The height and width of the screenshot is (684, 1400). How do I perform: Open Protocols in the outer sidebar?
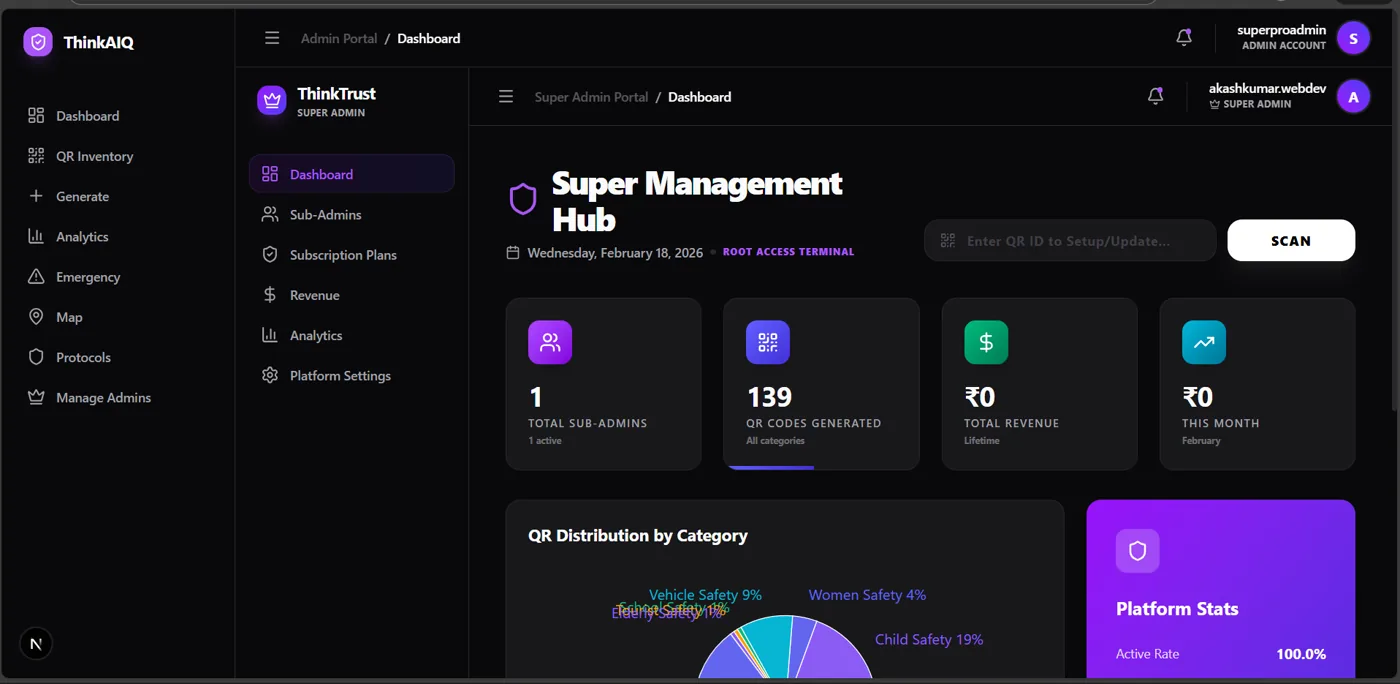point(83,357)
